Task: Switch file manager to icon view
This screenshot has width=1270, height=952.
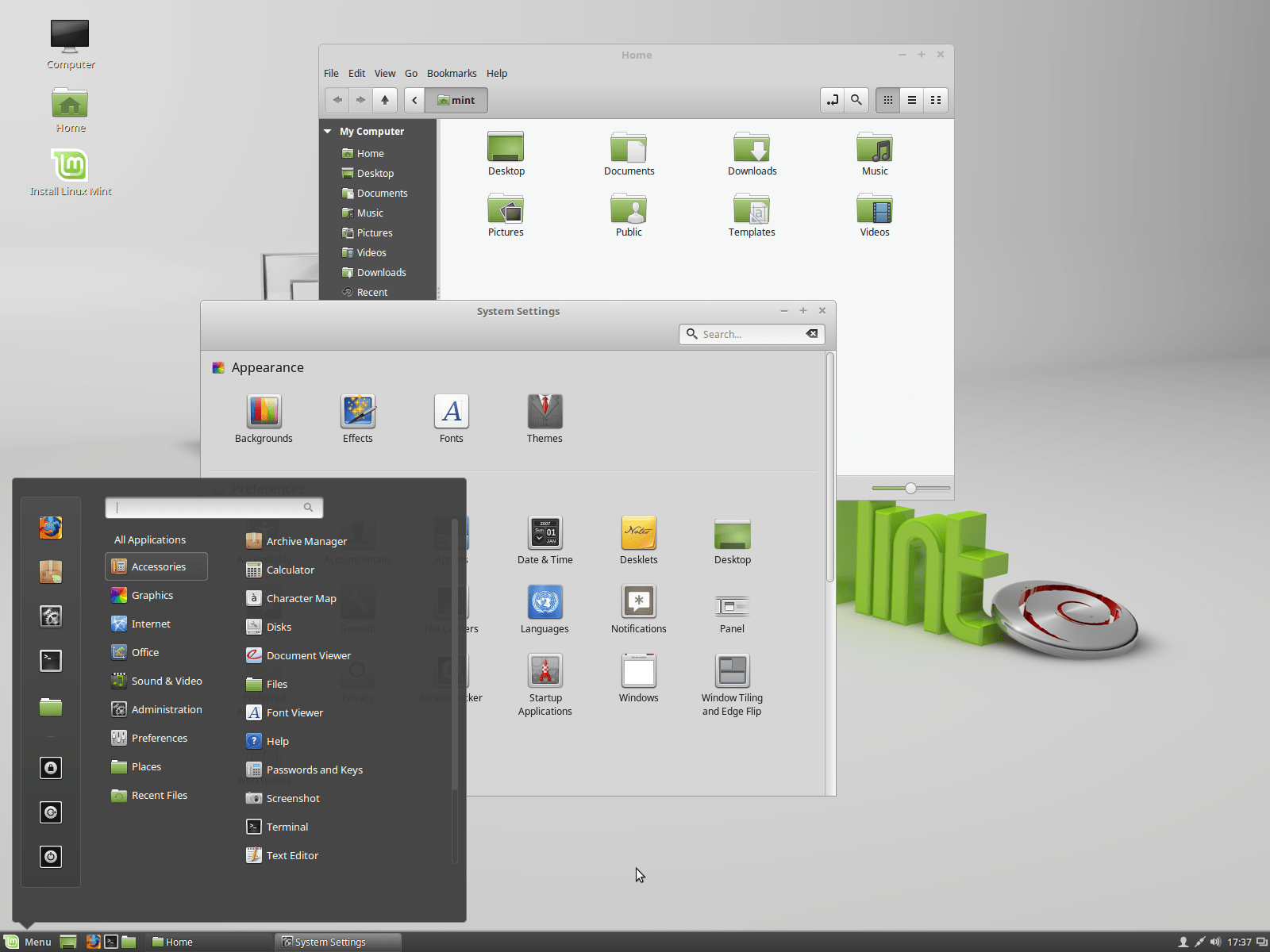Action: click(888, 100)
